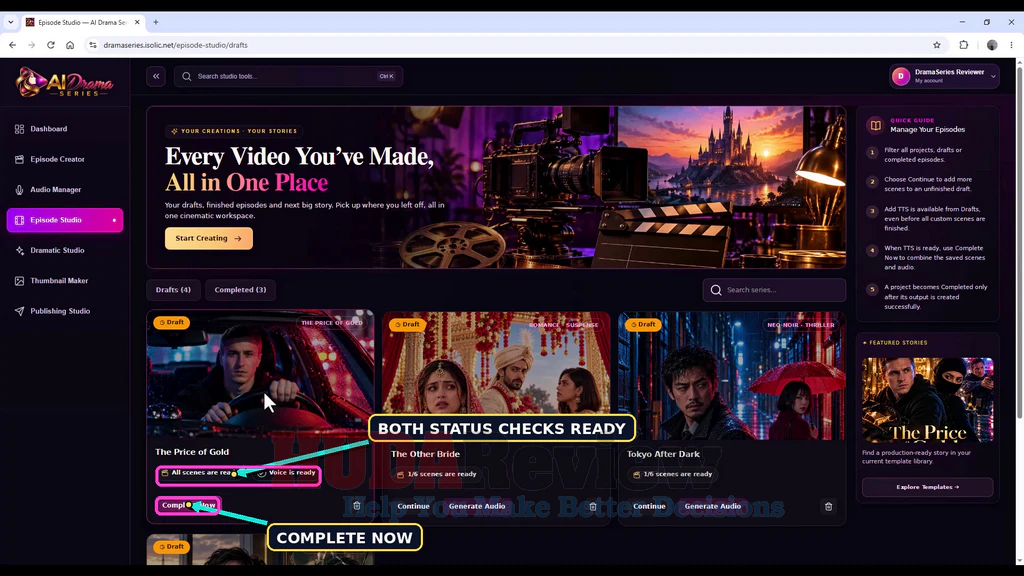Click Explore Templates
Image resolution: width=1024 pixels, height=576 pixels.
coord(927,487)
